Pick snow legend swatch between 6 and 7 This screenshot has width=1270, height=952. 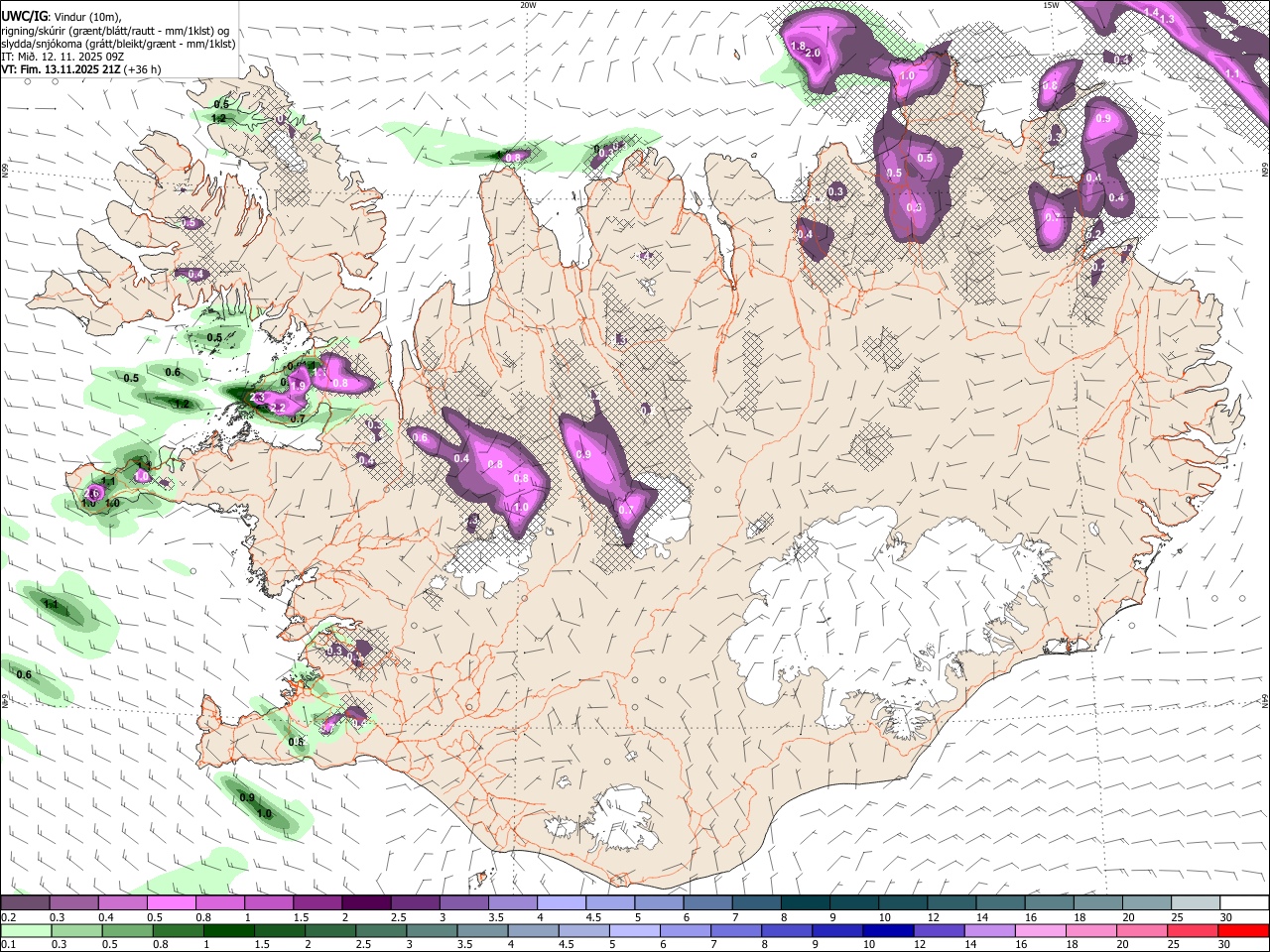[x=707, y=903]
